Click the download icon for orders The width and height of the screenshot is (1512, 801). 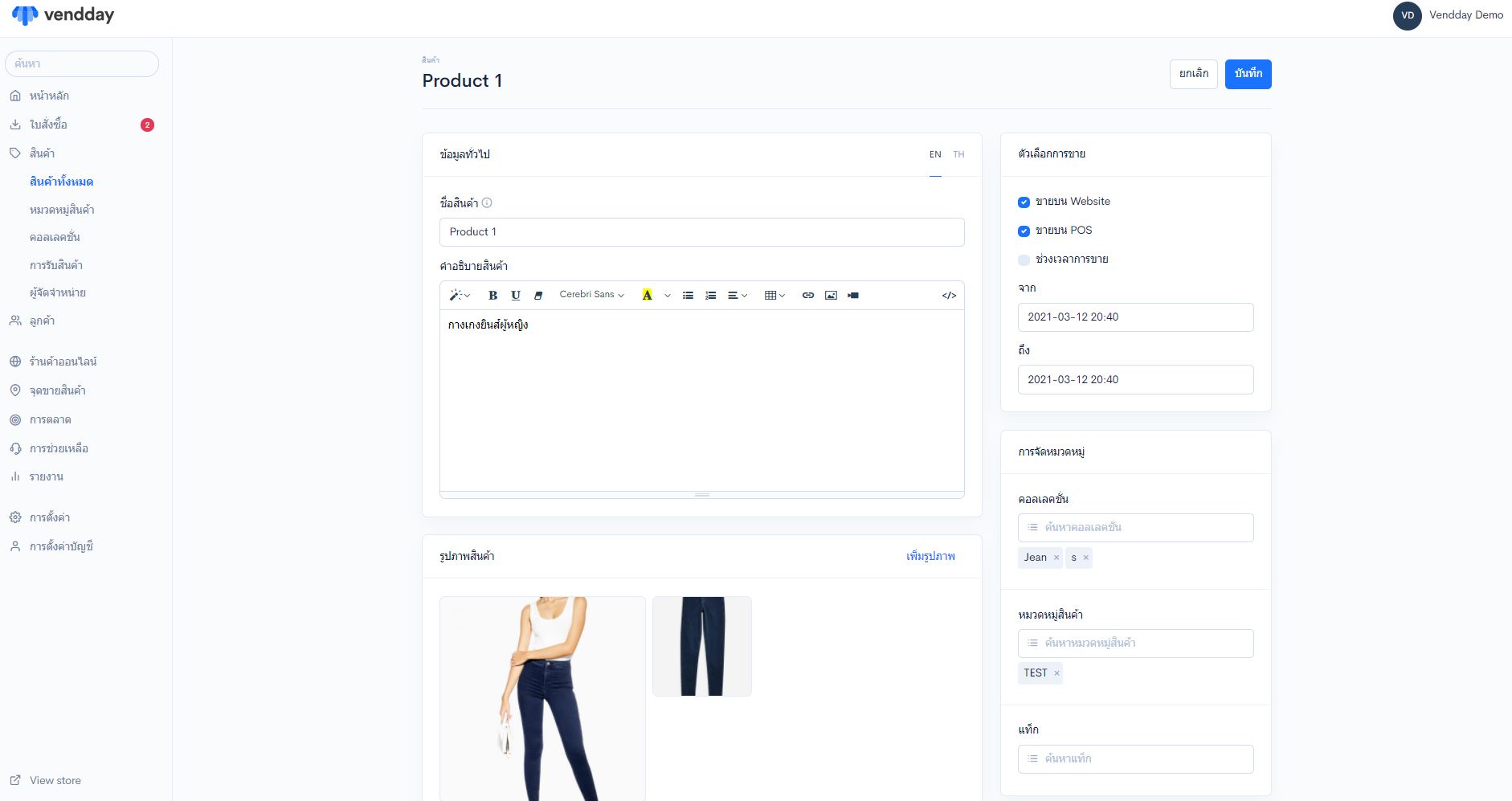pyautogui.click(x=15, y=125)
